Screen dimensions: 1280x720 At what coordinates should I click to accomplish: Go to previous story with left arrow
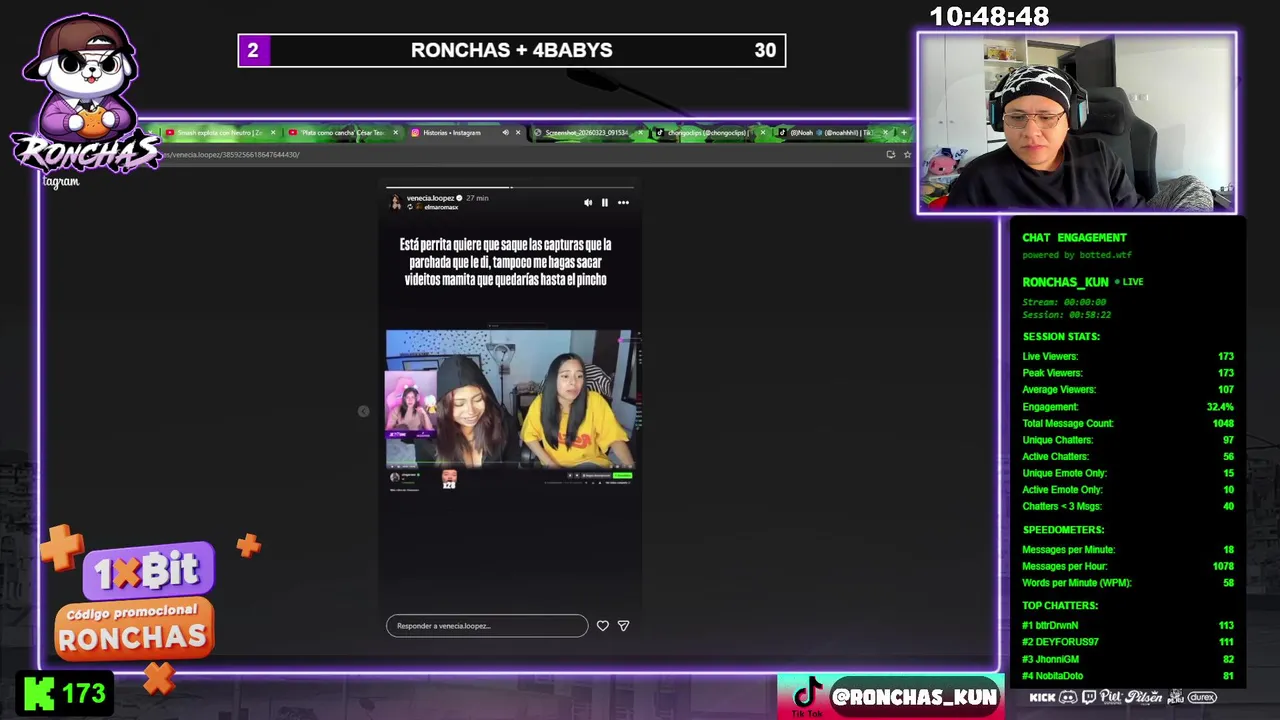(363, 411)
